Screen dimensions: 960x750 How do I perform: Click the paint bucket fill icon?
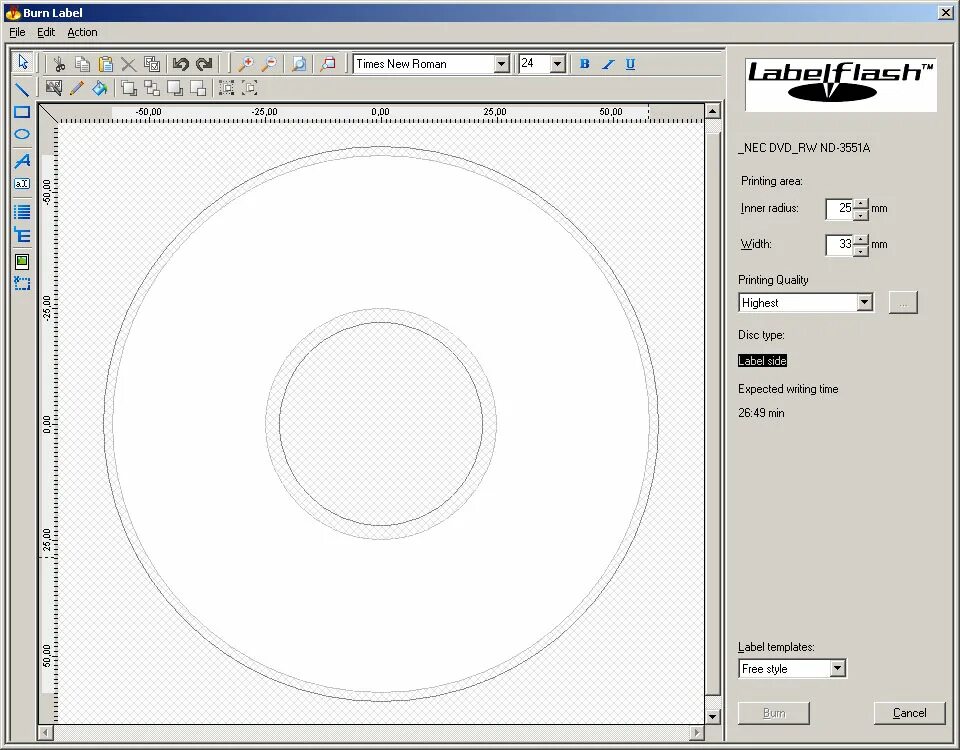click(x=99, y=88)
